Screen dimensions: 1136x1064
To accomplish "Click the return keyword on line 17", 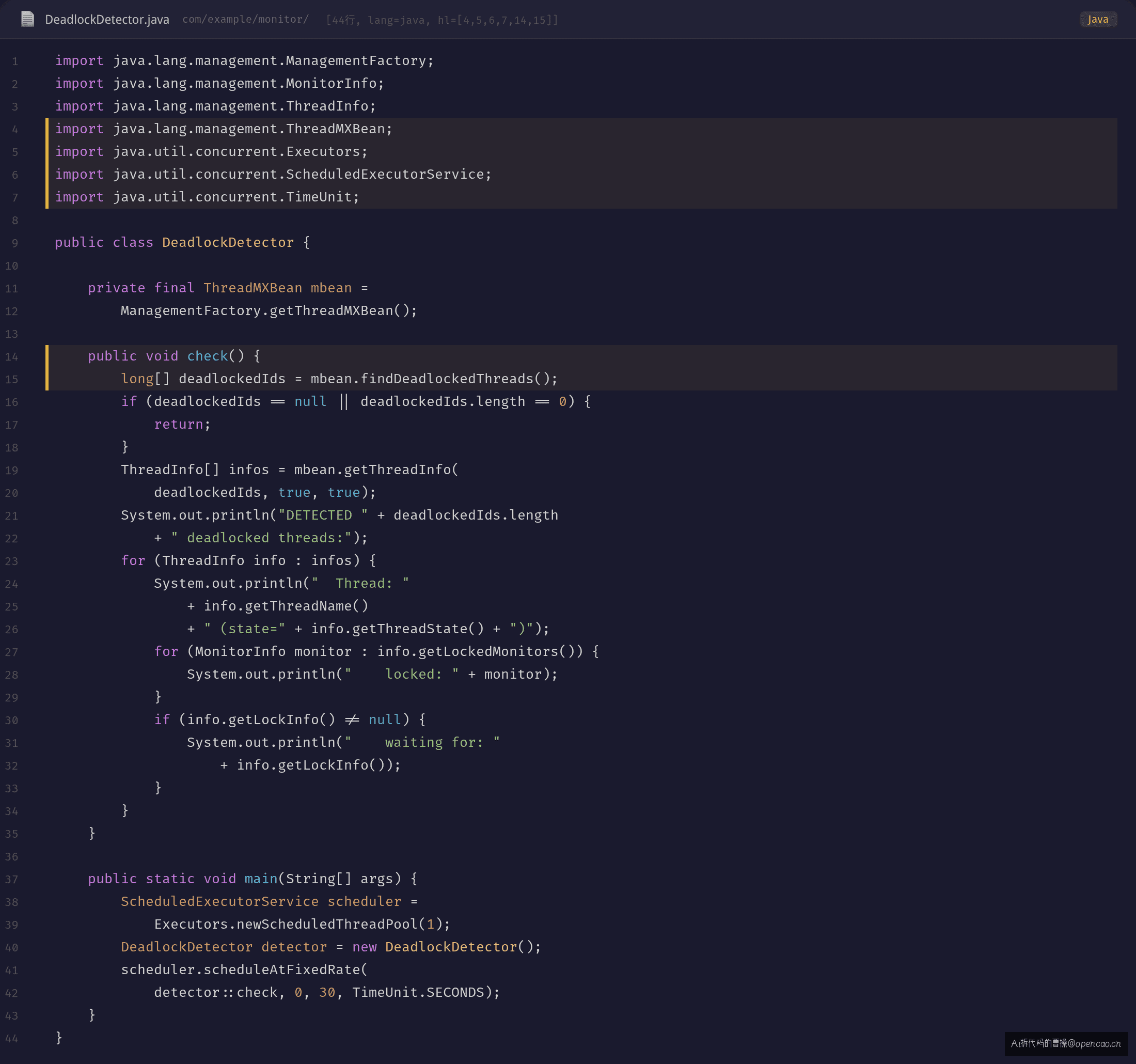I will [x=178, y=424].
